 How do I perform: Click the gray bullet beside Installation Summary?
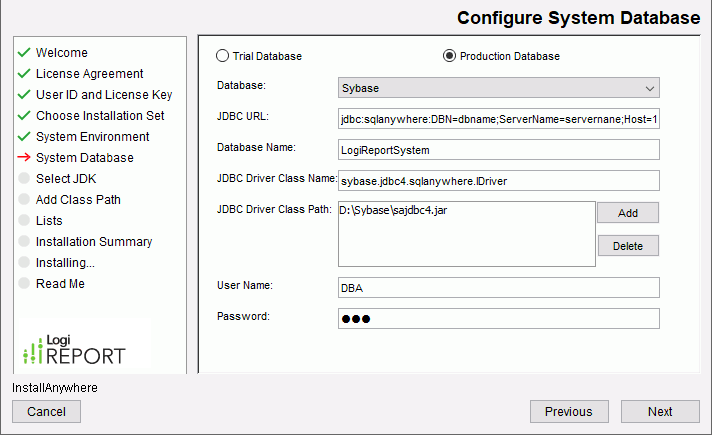tap(24, 242)
